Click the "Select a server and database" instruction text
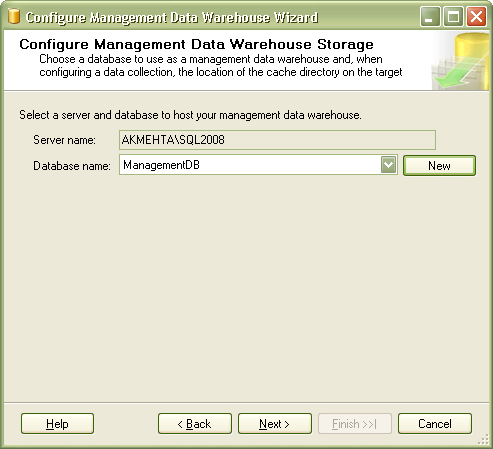This screenshot has width=493, height=449. 190,115
